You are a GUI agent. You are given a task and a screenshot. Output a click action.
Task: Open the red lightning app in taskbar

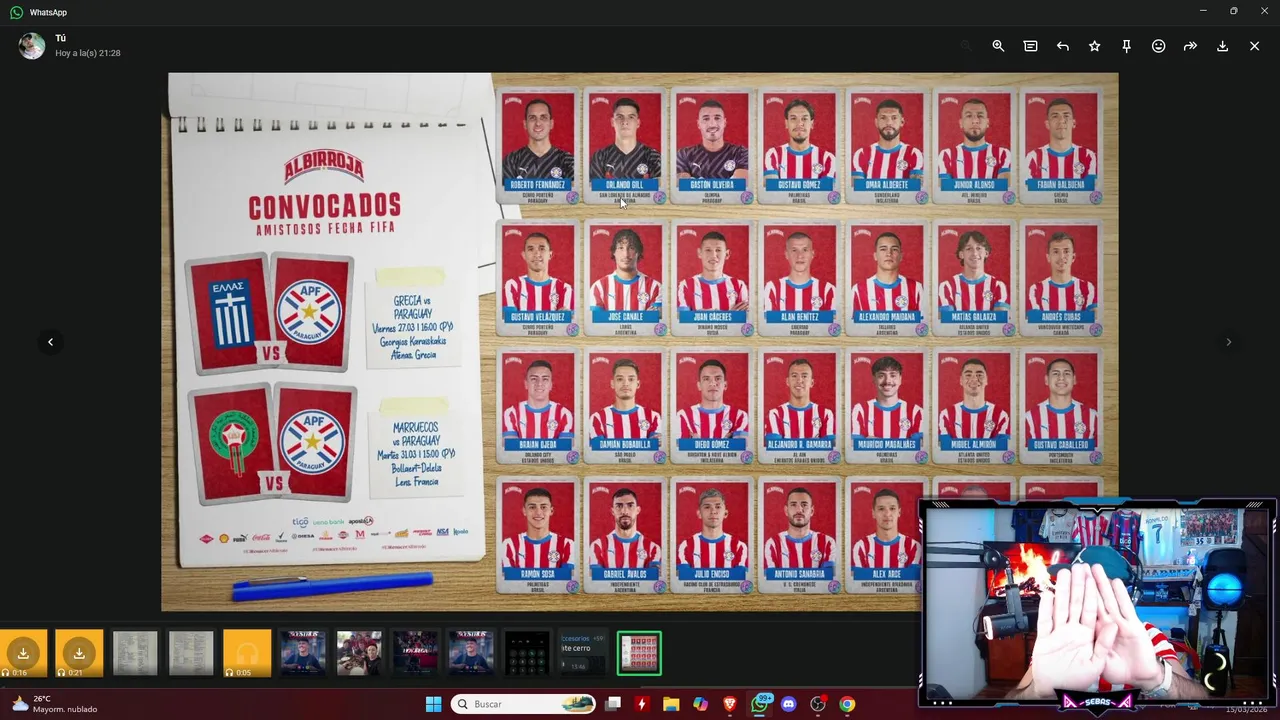click(642, 704)
